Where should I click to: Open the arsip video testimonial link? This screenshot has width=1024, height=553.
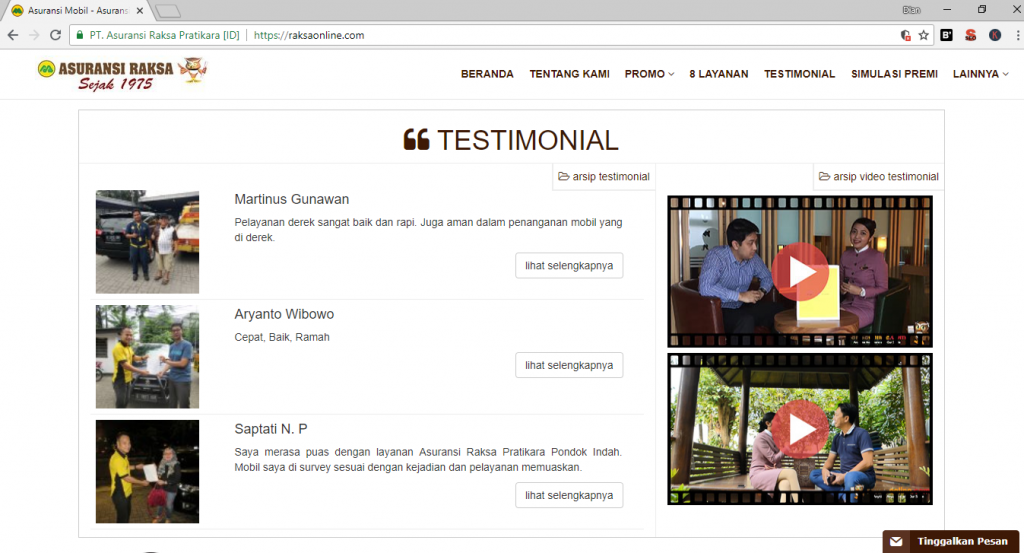click(x=878, y=176)
